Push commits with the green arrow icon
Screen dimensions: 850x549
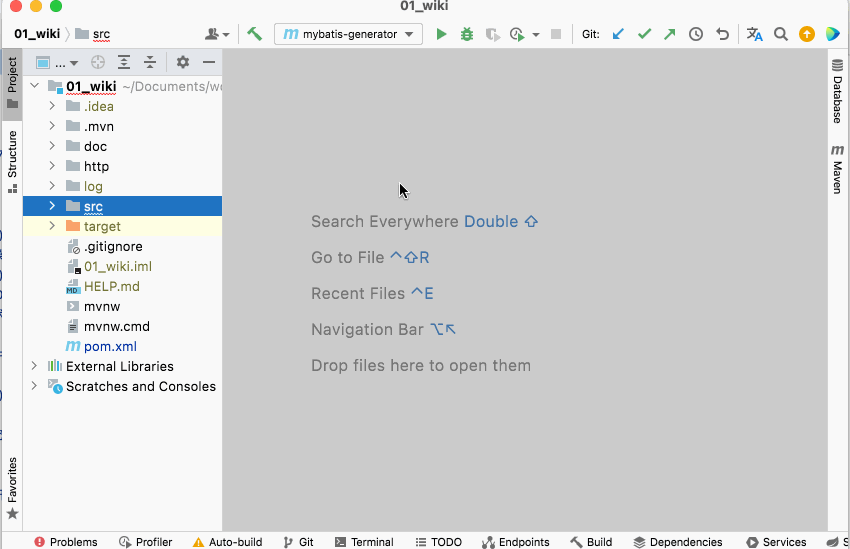669,34
